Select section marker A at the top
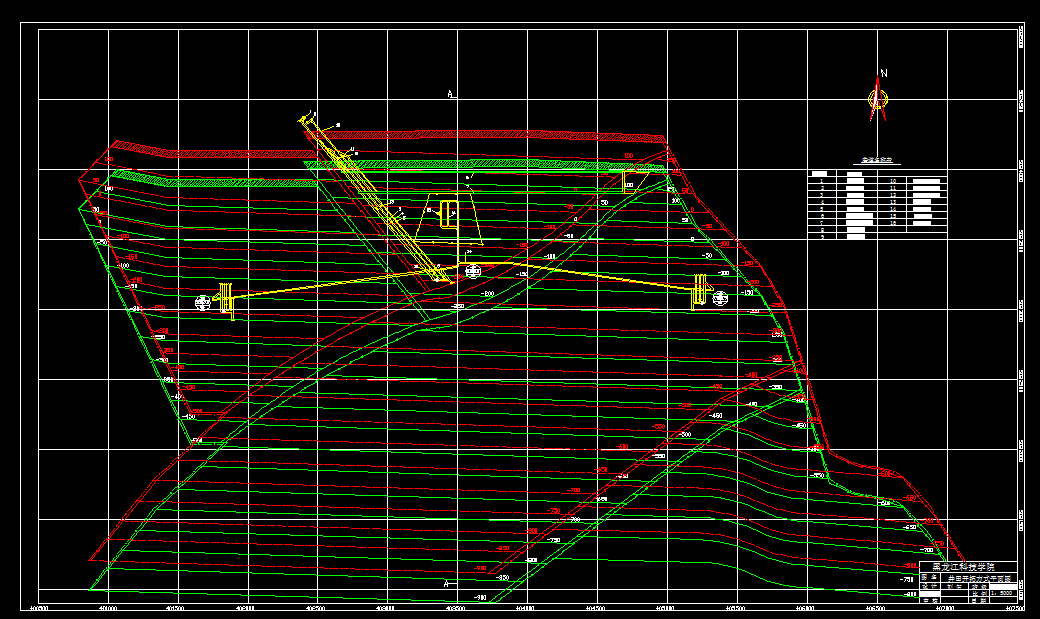 coord(451,94)
